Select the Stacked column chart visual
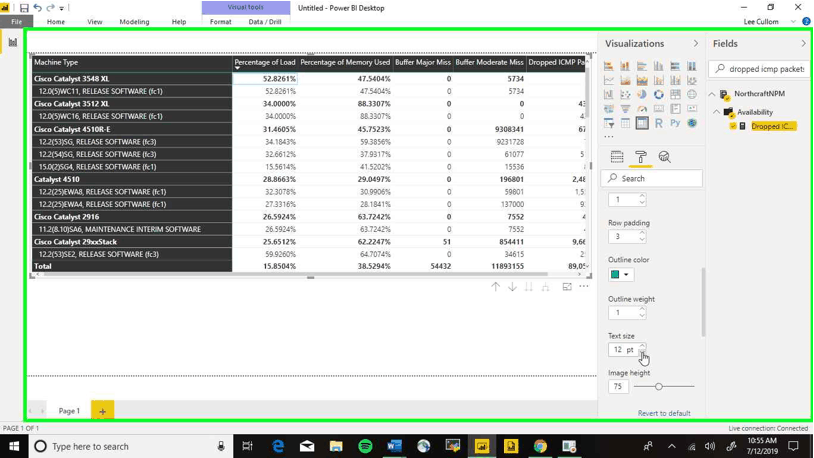Viewport: 814px width, 458px height. [625, 66]
